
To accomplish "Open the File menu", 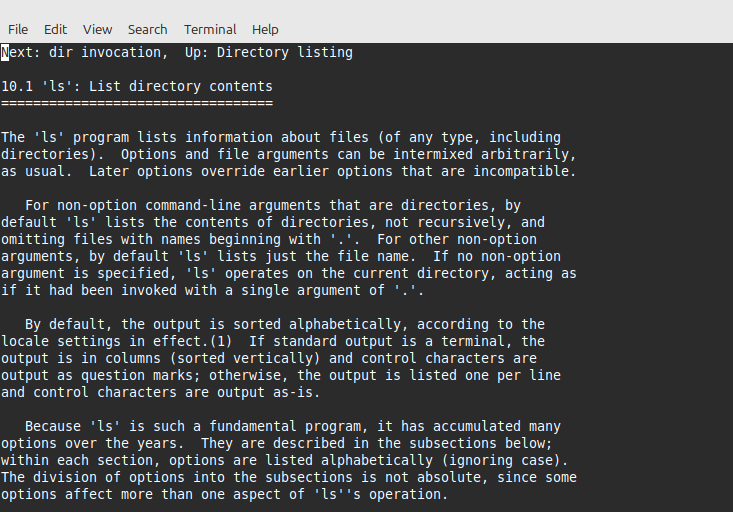I will click(18, 29).
